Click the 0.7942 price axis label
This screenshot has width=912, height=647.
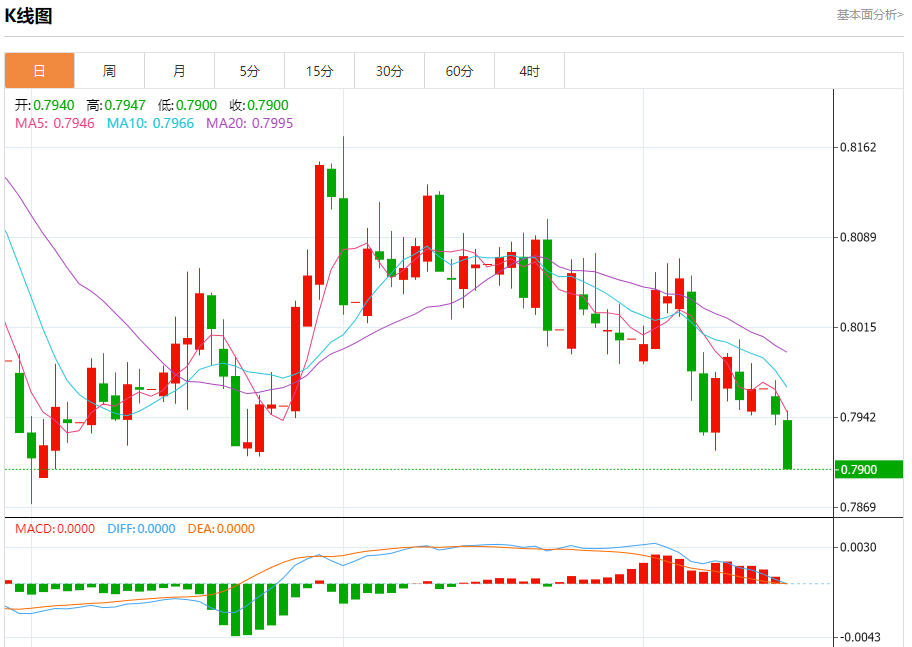click(858, 417)
